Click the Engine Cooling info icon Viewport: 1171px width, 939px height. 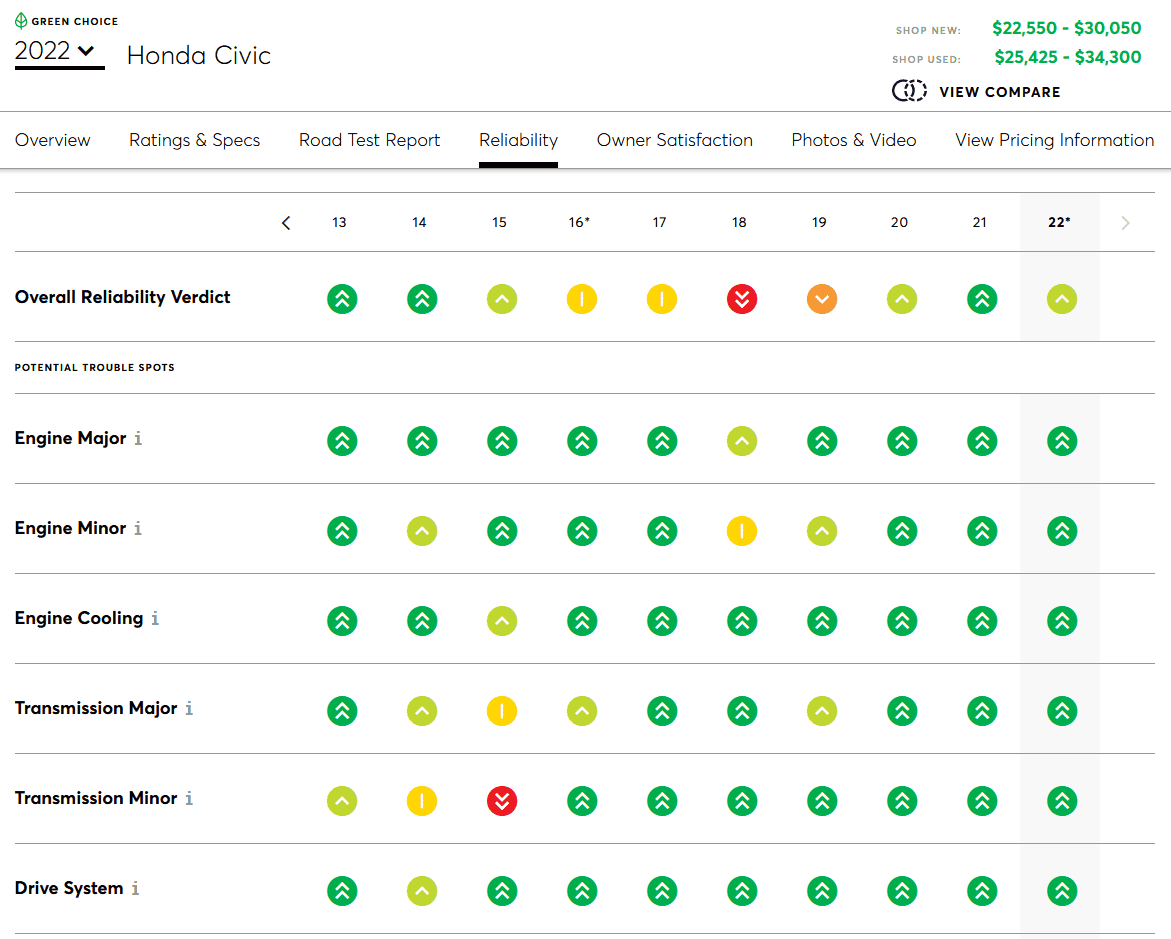coord(155,618)
